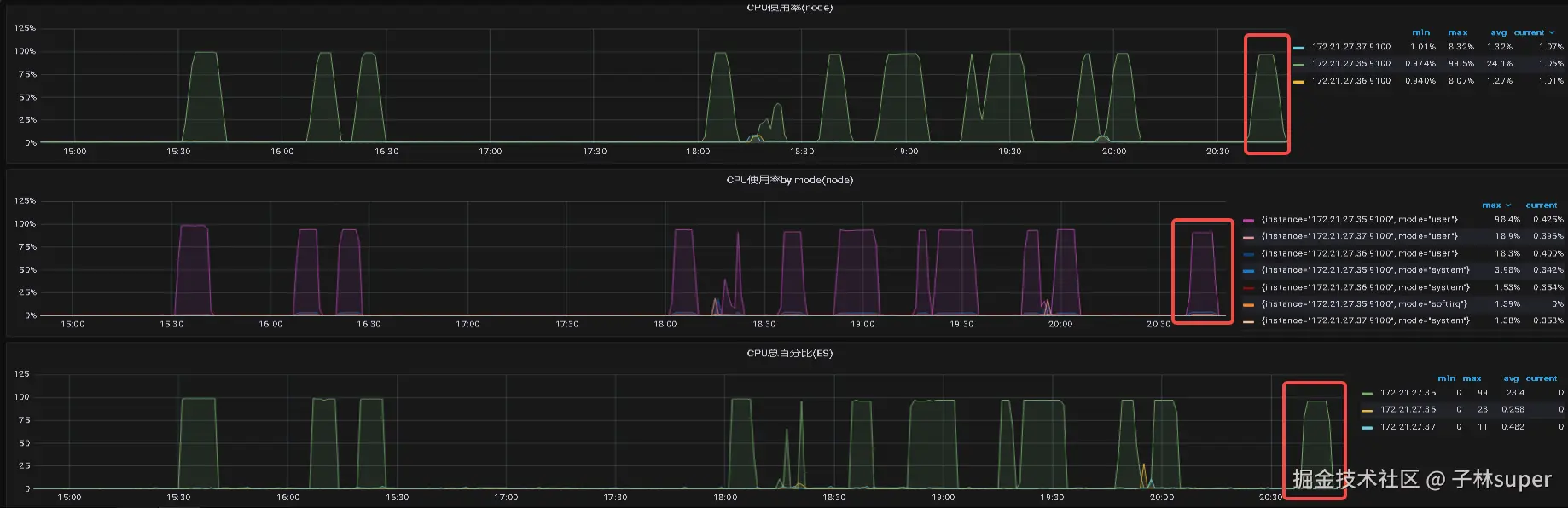Sort ES panel legend by avg
The width and height of the screenshot is (1568, 508).
(x=1511, y=378)
